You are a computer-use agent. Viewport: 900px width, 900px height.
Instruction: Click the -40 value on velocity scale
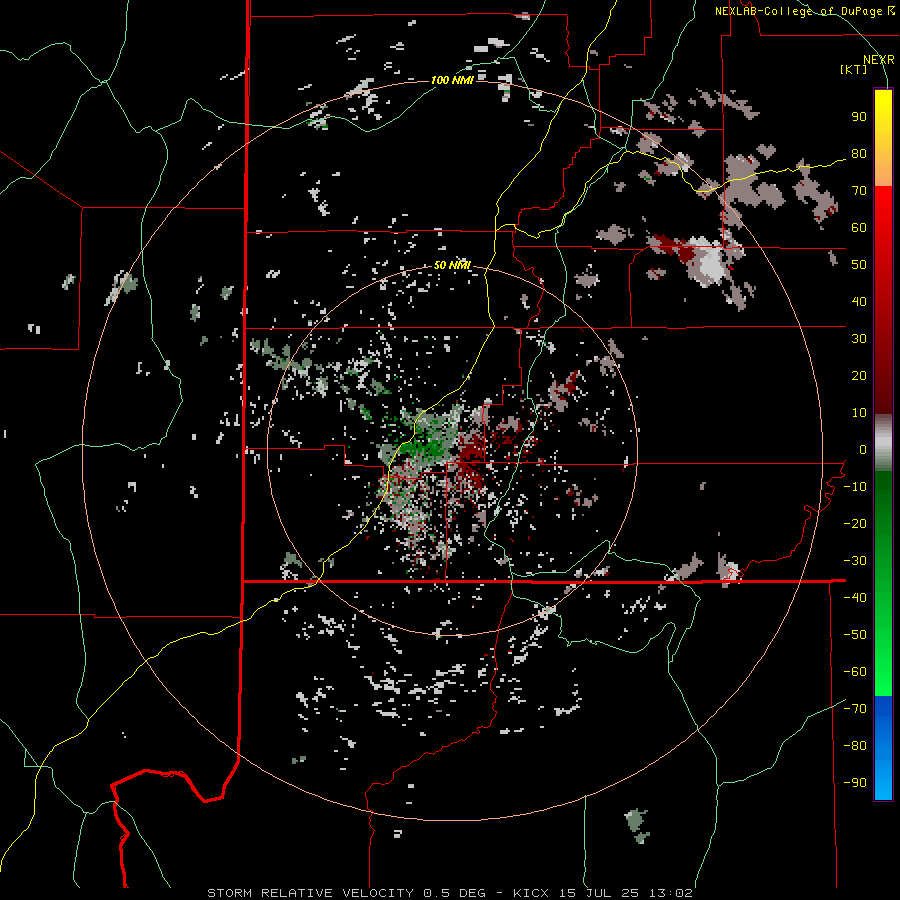click(x=855, y=598)
